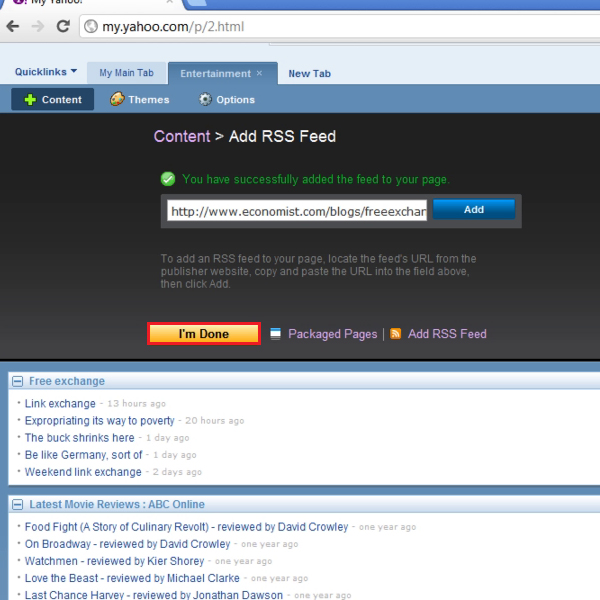600x600 pixels.
Task: Click the Add RSS Feed link
Action: [447, 334]
